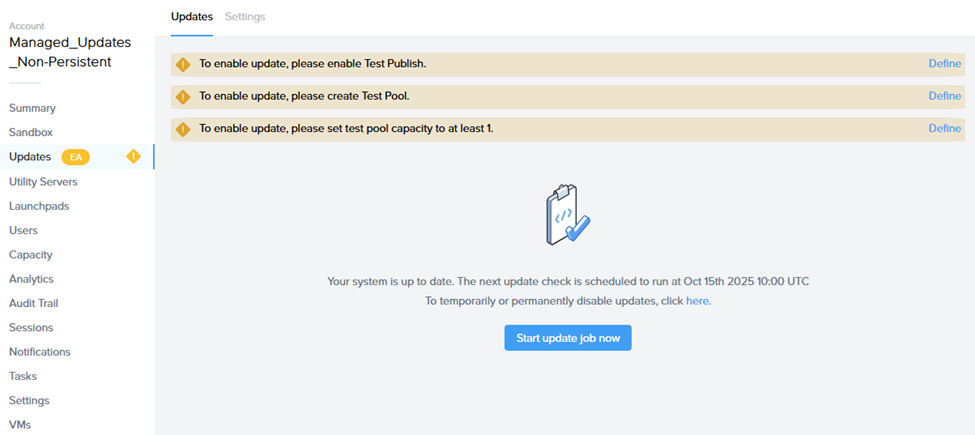
Task: Select the Updates tab at top
Action: (192, 17)
